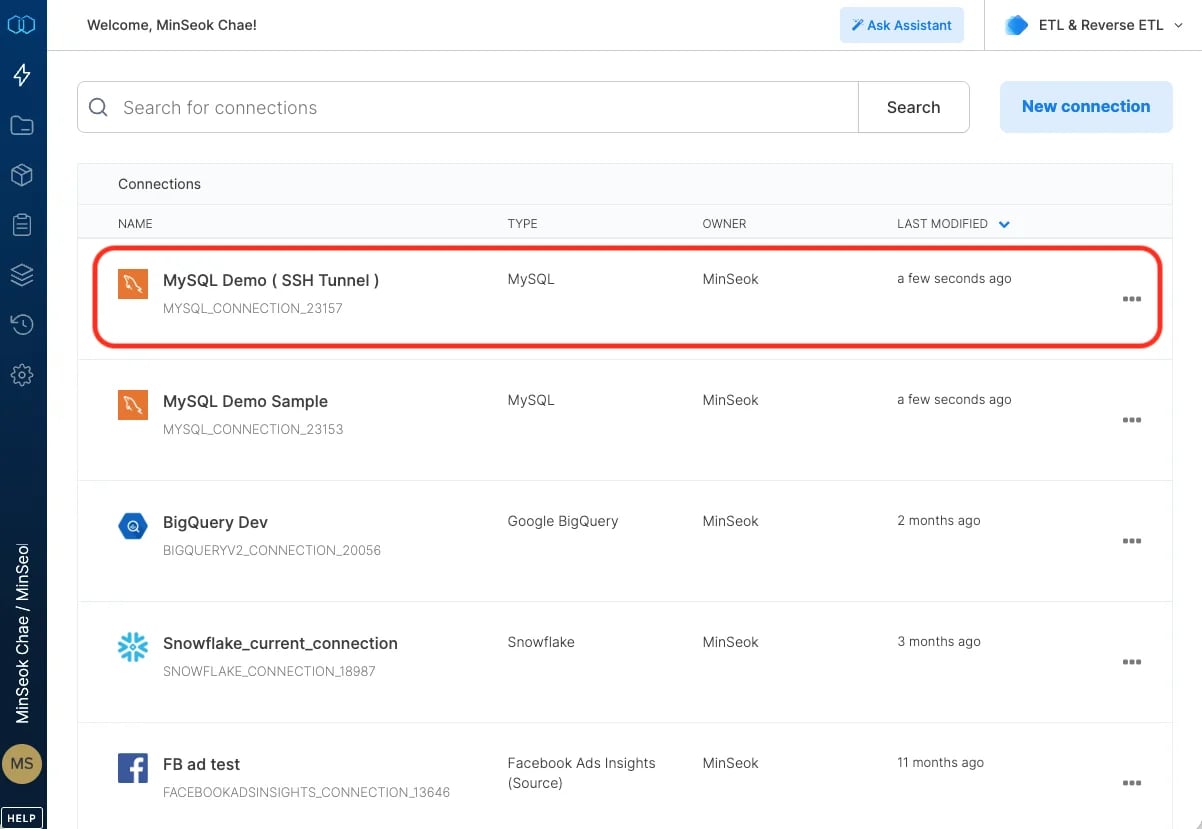Select the cube package icon in sidebar
Screen dimensions: 1202x829
22,175
